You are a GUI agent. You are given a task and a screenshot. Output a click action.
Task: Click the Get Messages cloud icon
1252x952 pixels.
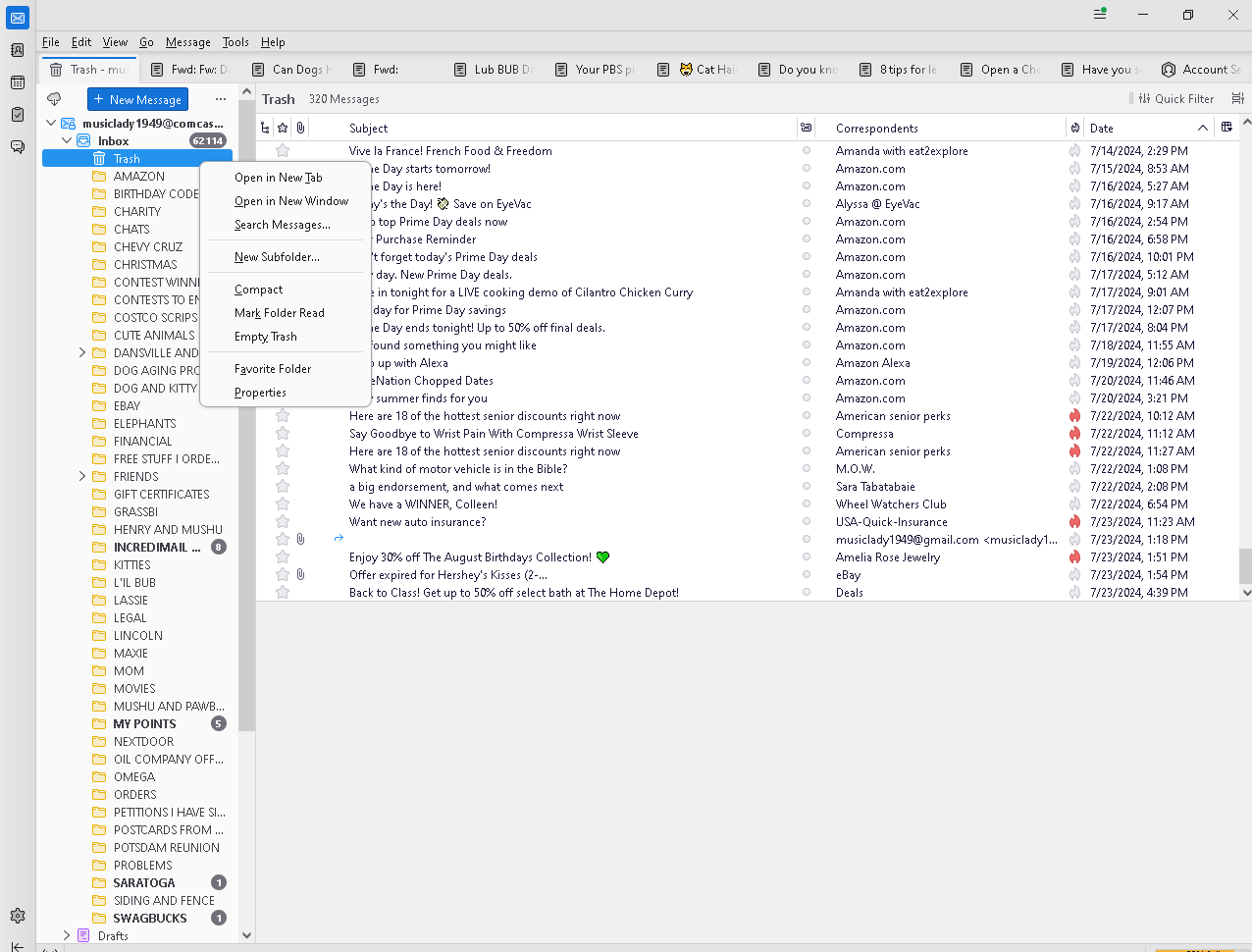pos(54,99)
